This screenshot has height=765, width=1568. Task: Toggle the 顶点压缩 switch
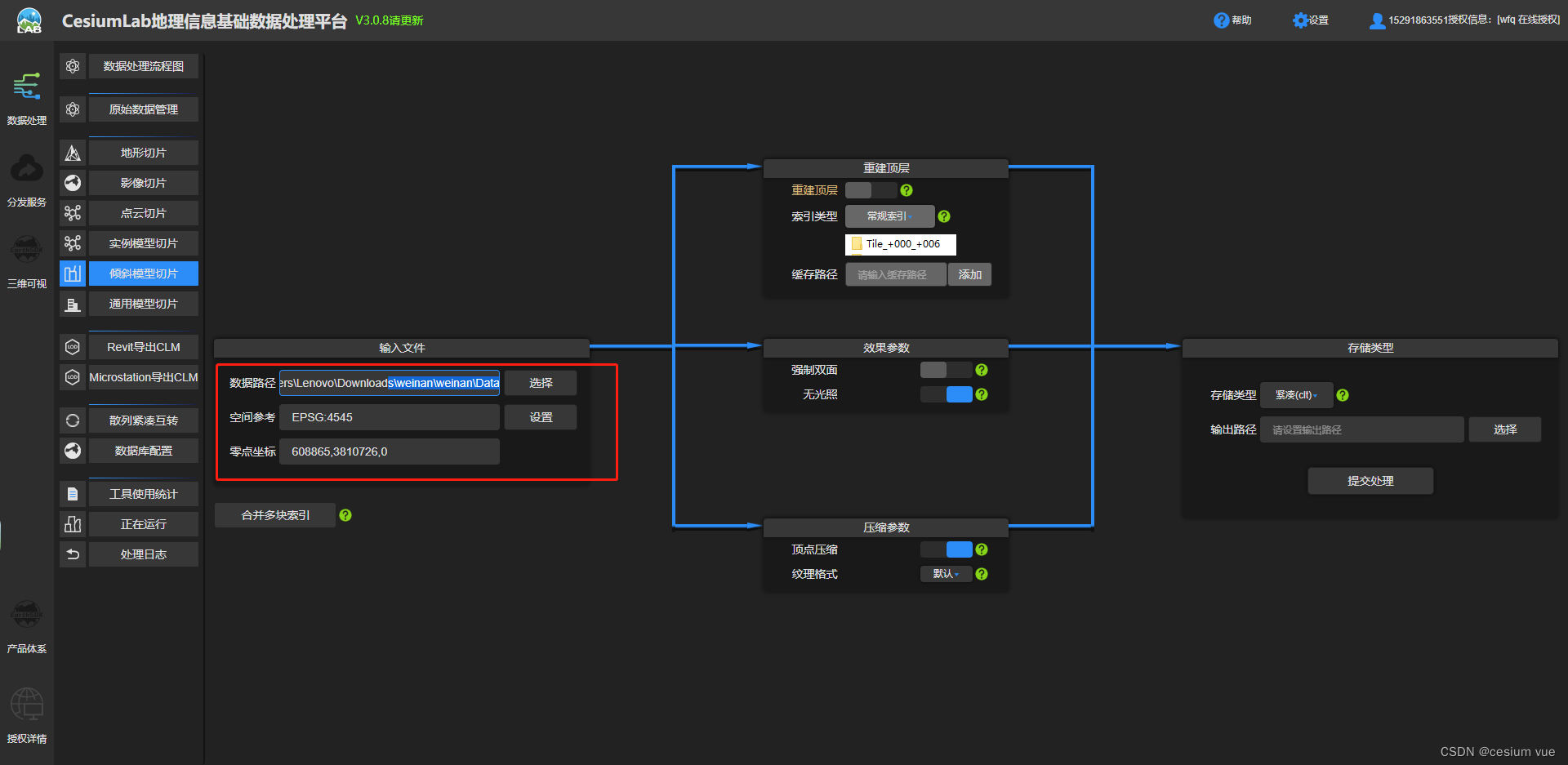tap(946, 549)
